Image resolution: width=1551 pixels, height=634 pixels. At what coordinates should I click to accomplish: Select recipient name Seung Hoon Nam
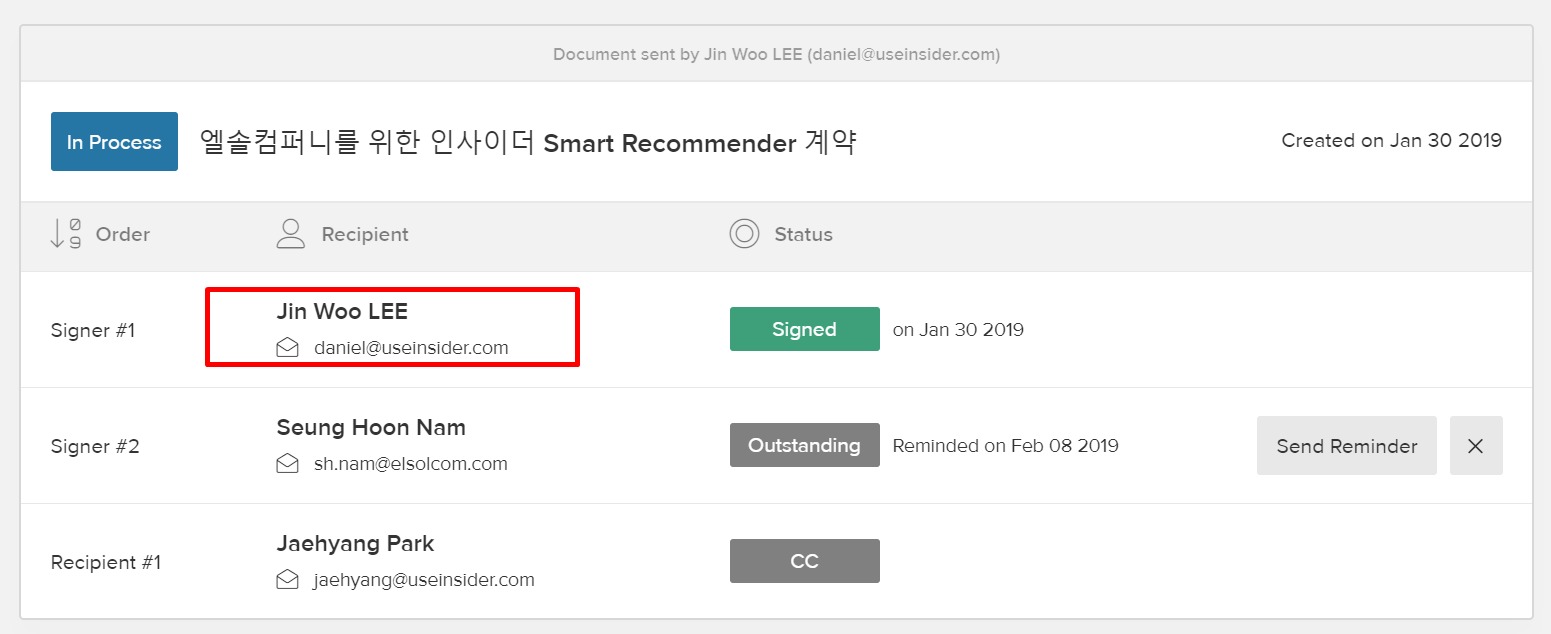click(x=371, y=427)
